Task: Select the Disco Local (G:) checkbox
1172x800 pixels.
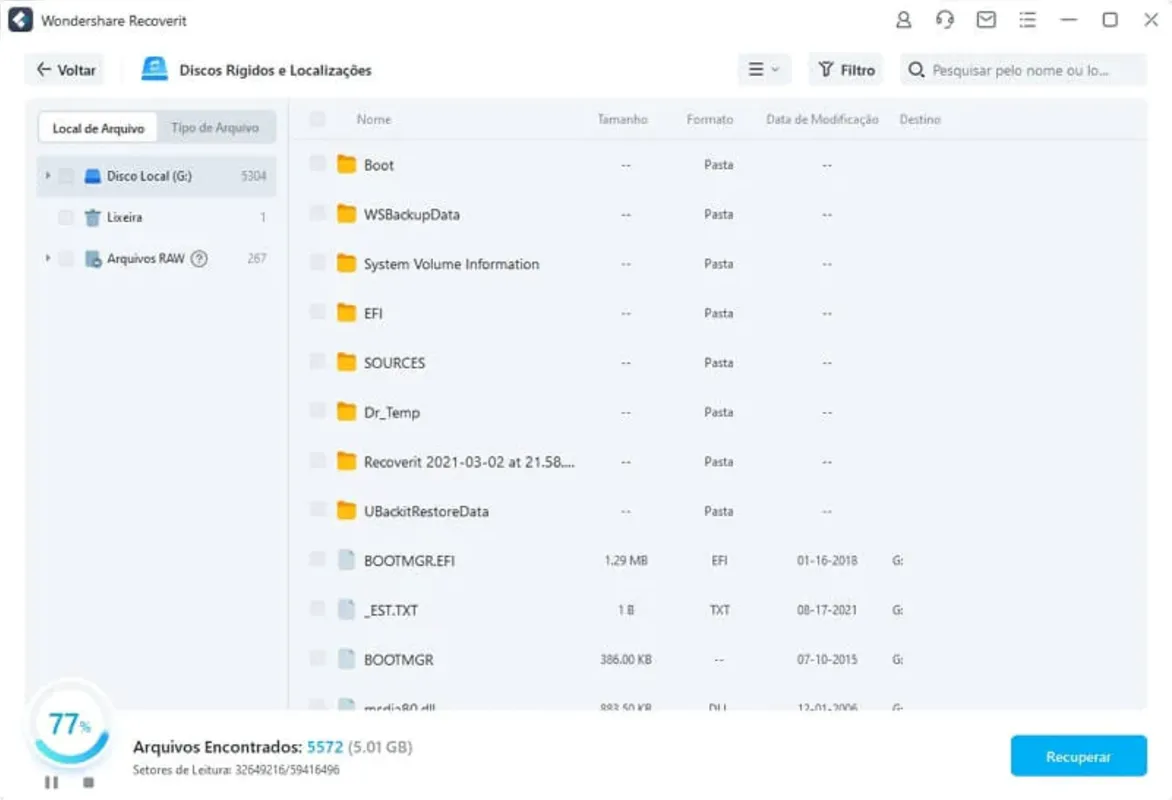Action: pyautogui.click(x=66, y=176)
